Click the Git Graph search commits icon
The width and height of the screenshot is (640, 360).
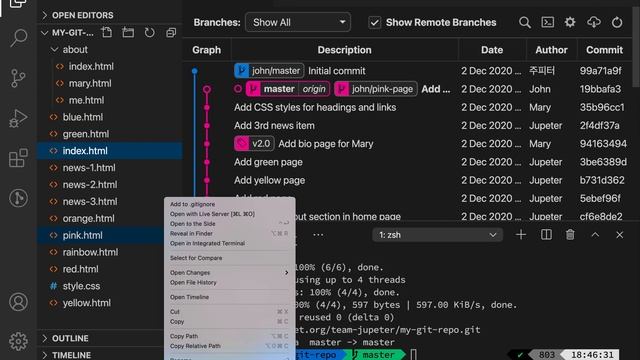click(525, 22)
